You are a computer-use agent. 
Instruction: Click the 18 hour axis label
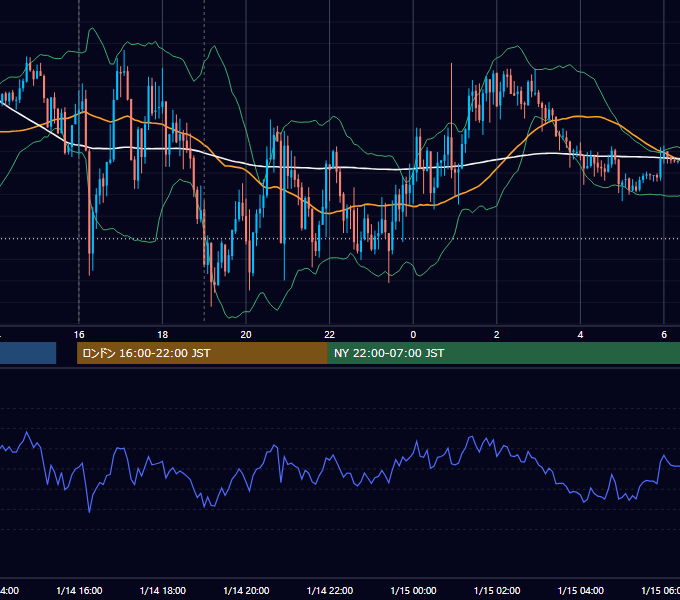click(163, 335)
